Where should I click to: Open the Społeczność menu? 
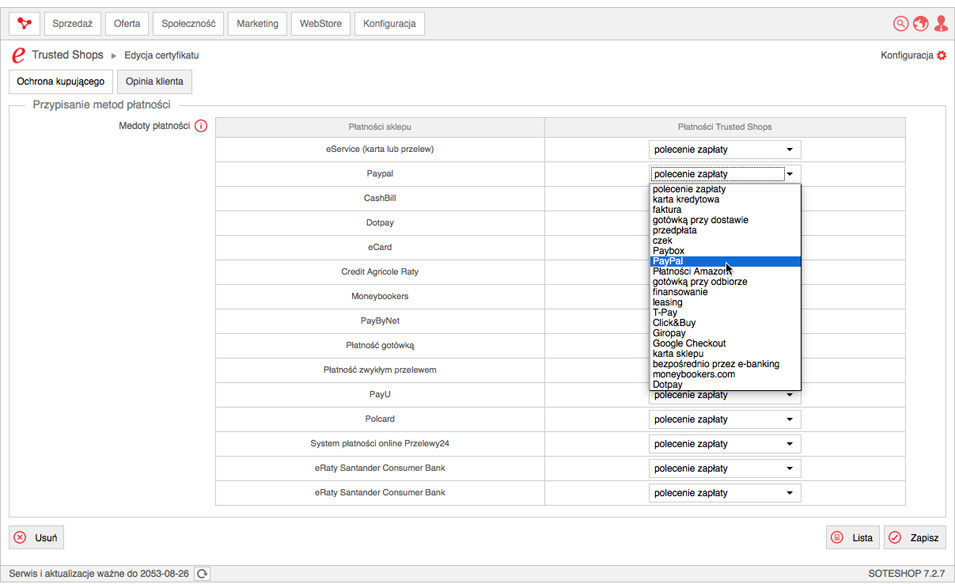[188, 24]
